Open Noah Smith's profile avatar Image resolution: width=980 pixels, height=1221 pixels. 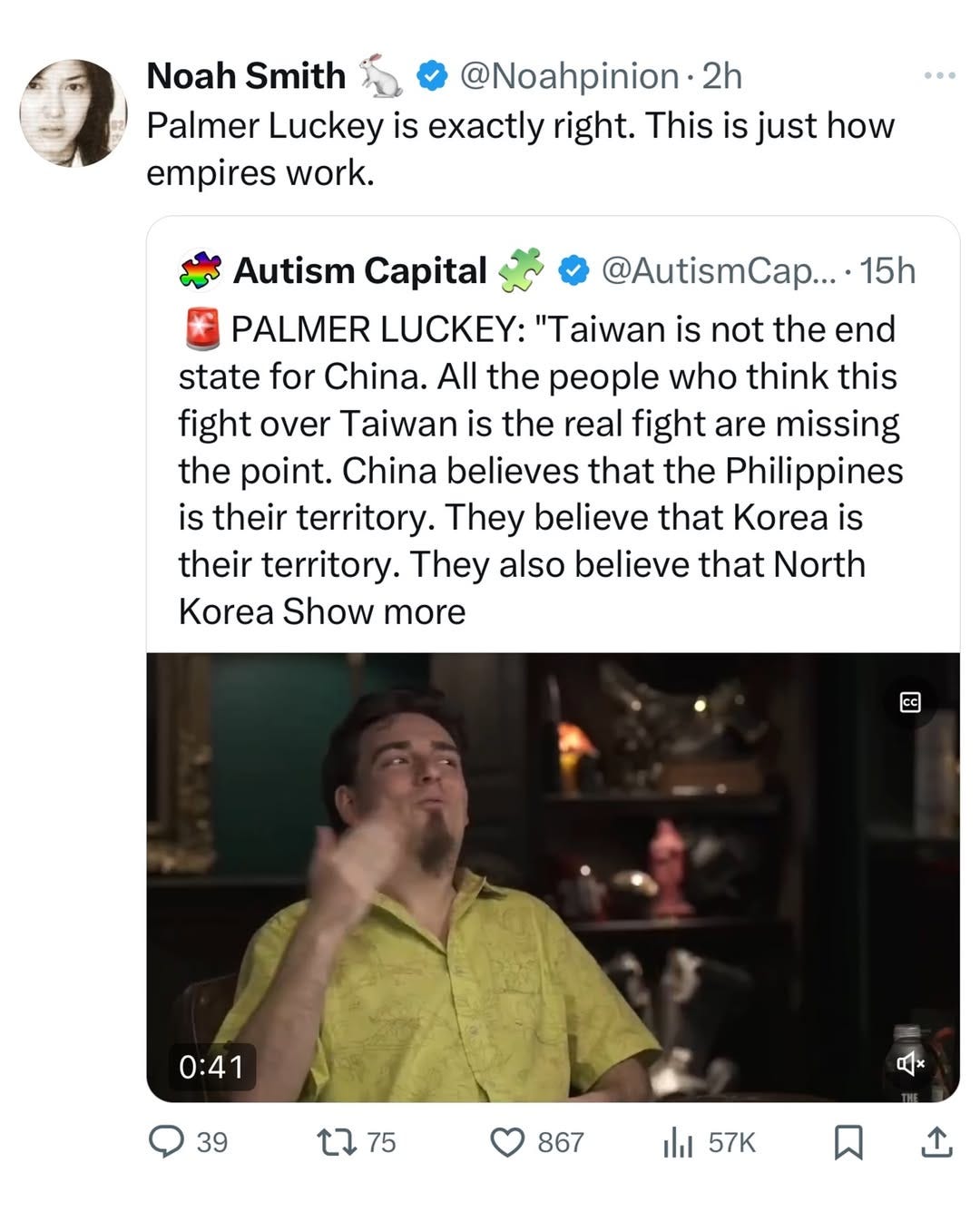[x=74, y=113]
